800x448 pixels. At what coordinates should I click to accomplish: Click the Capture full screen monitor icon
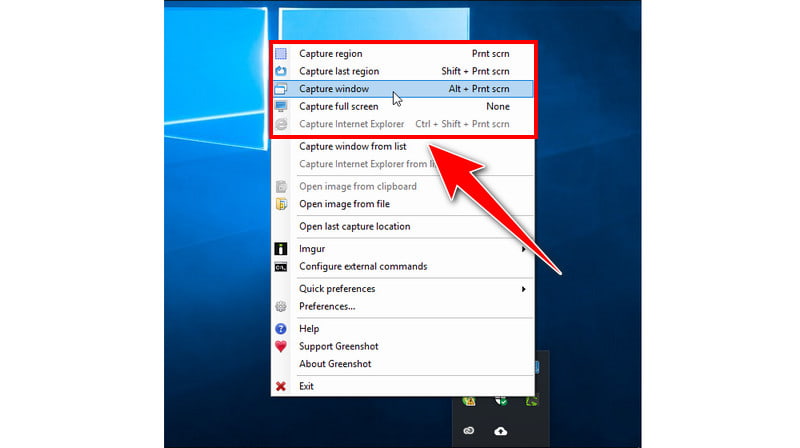(x=281, y=107)
